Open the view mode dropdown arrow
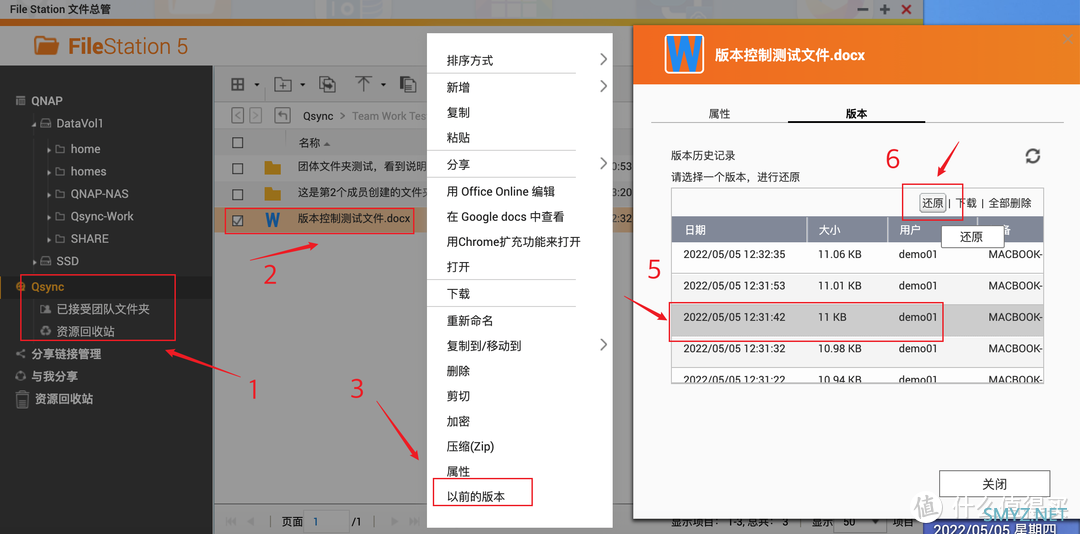The height and width of the screenshot is (534, 1080). [257, 85]
